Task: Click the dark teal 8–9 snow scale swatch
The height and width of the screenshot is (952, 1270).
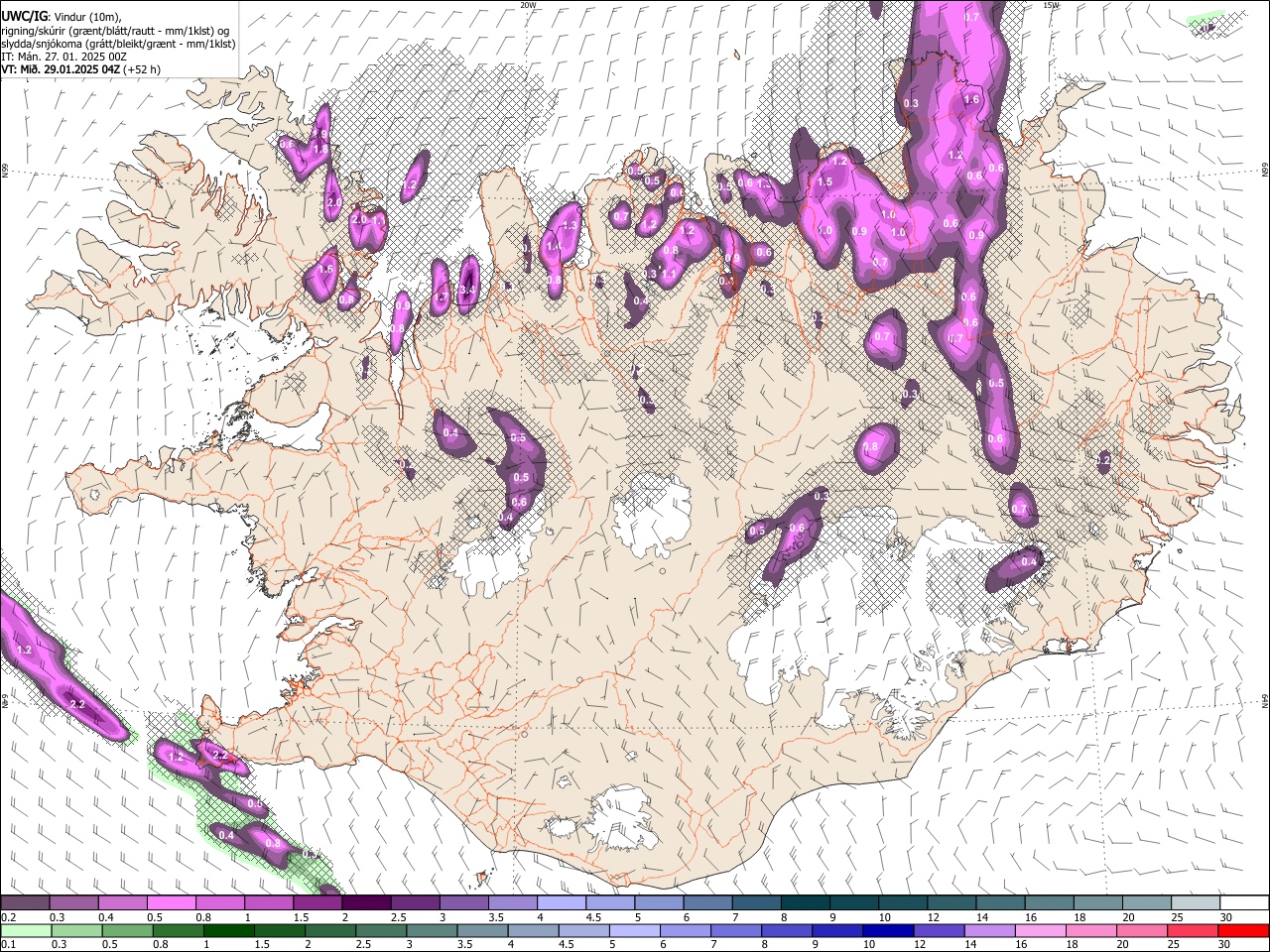Action: pyautogui.click(x=804, y=902)
